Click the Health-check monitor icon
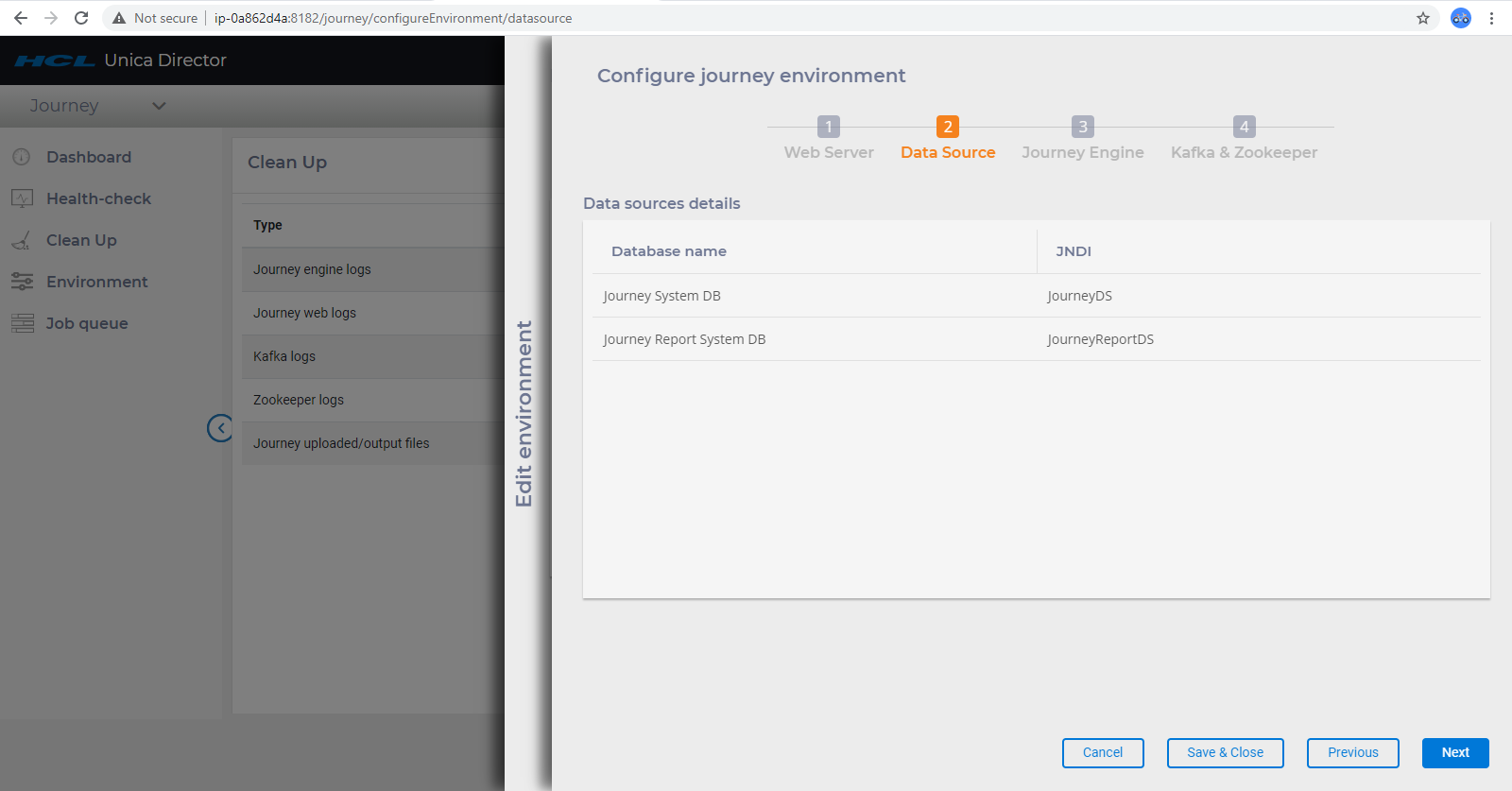The image size is (1512, 791). (x=22, y=198)
